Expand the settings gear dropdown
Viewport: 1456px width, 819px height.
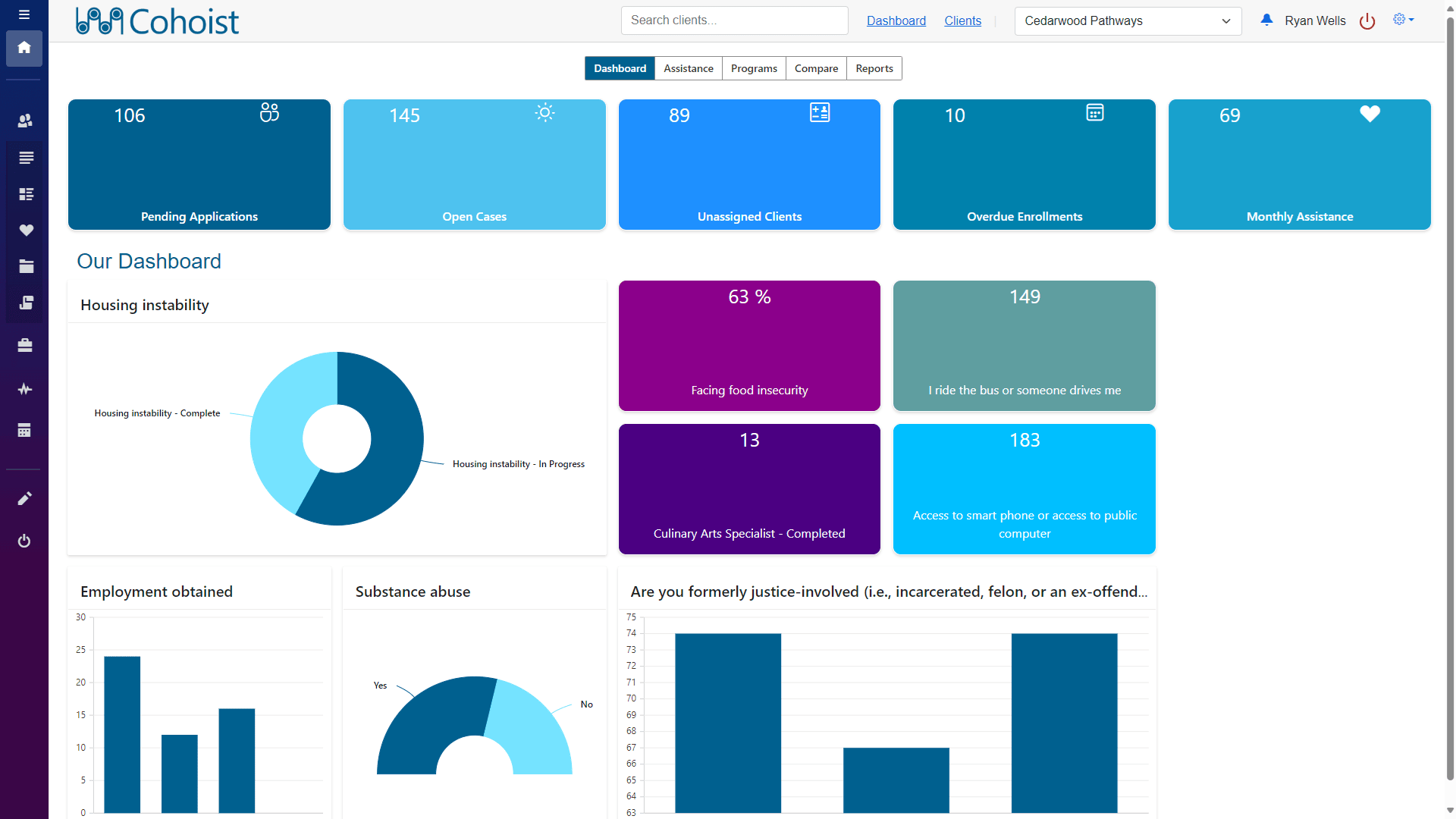coord(1403,20)
